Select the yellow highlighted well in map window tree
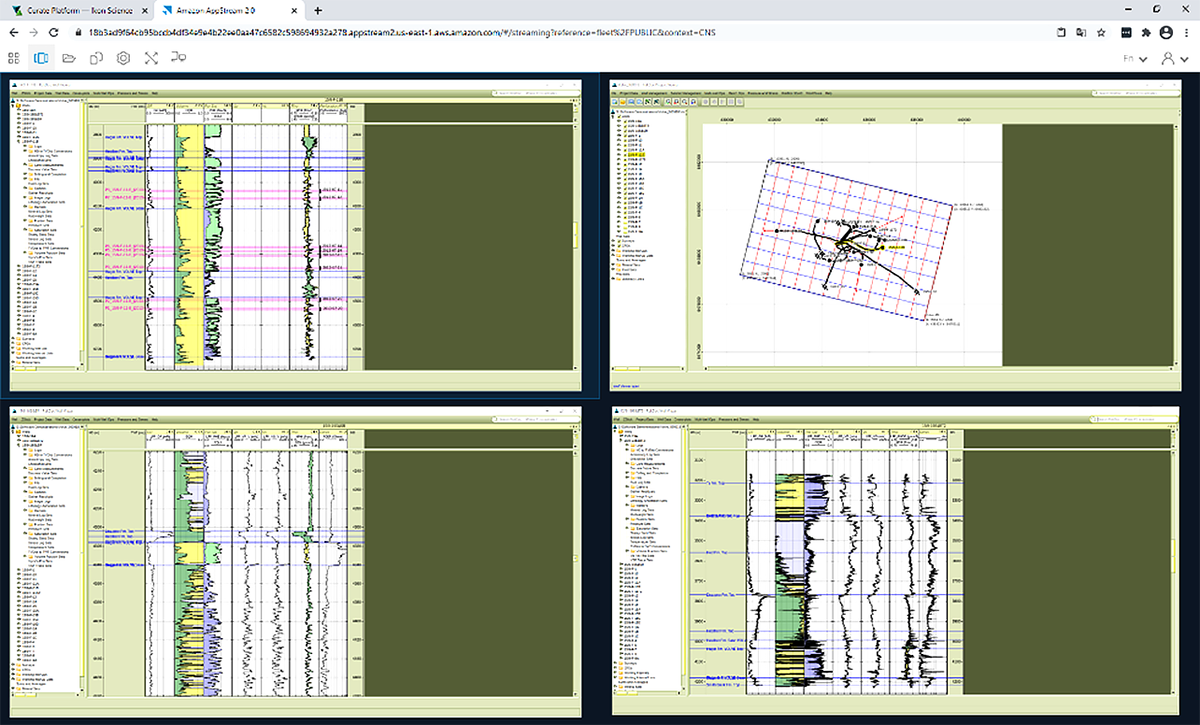 (639, 157)
